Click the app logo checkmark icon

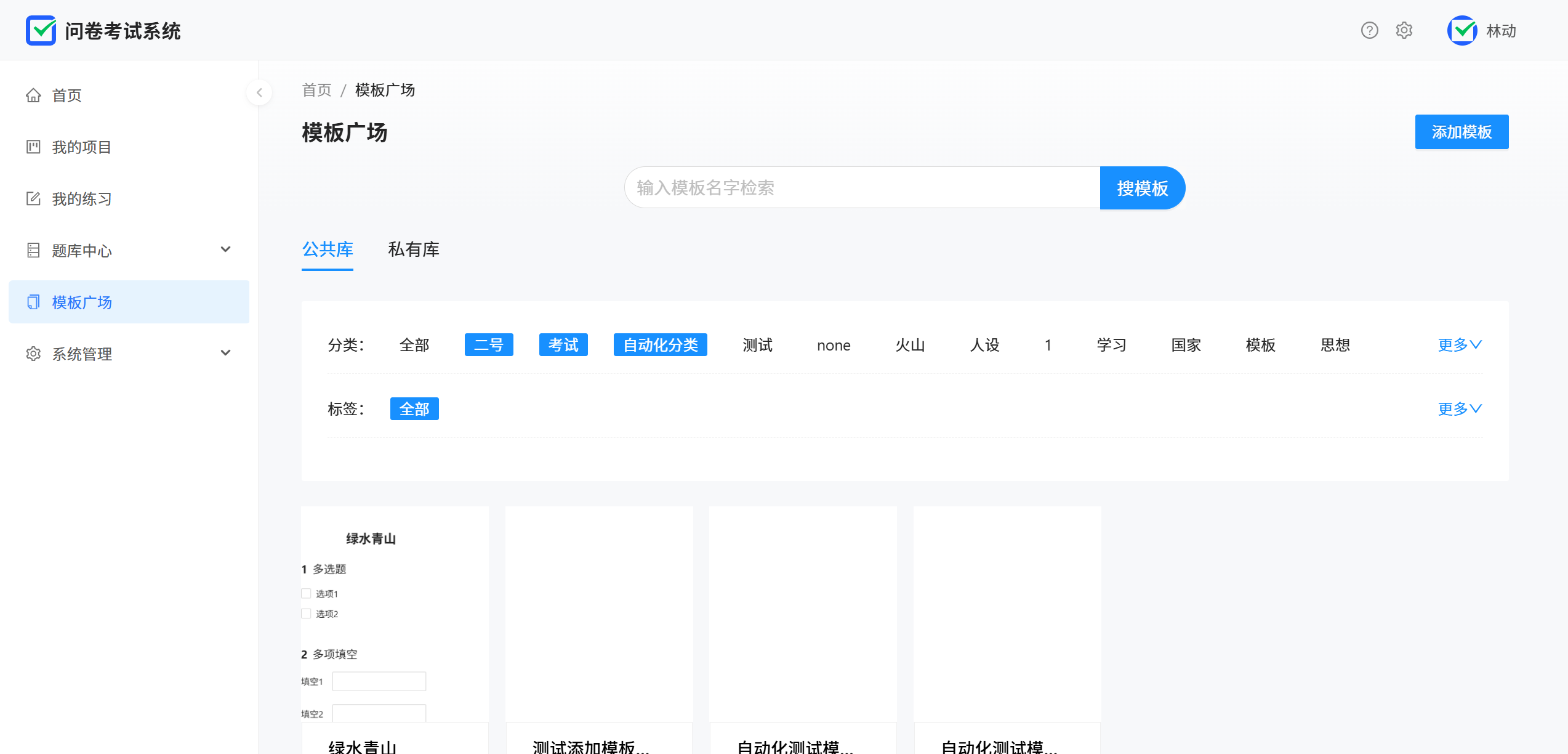click(41, 30)
